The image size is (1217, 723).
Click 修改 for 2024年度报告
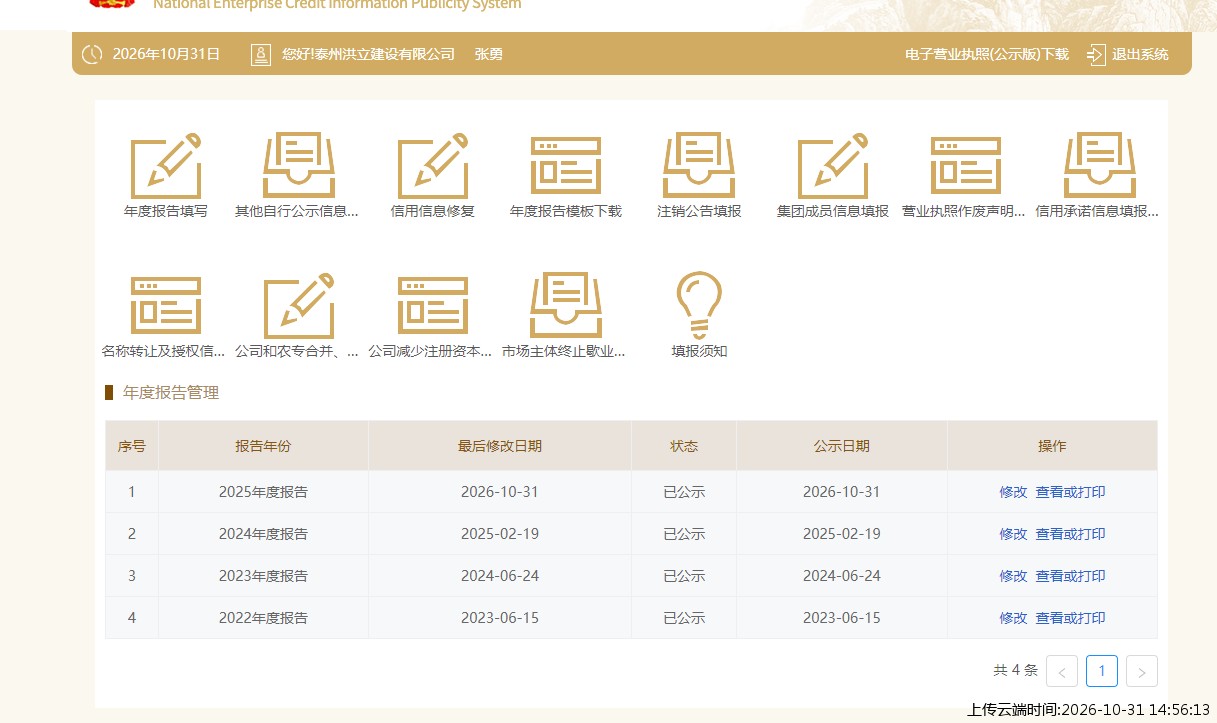pos(1013,534)
